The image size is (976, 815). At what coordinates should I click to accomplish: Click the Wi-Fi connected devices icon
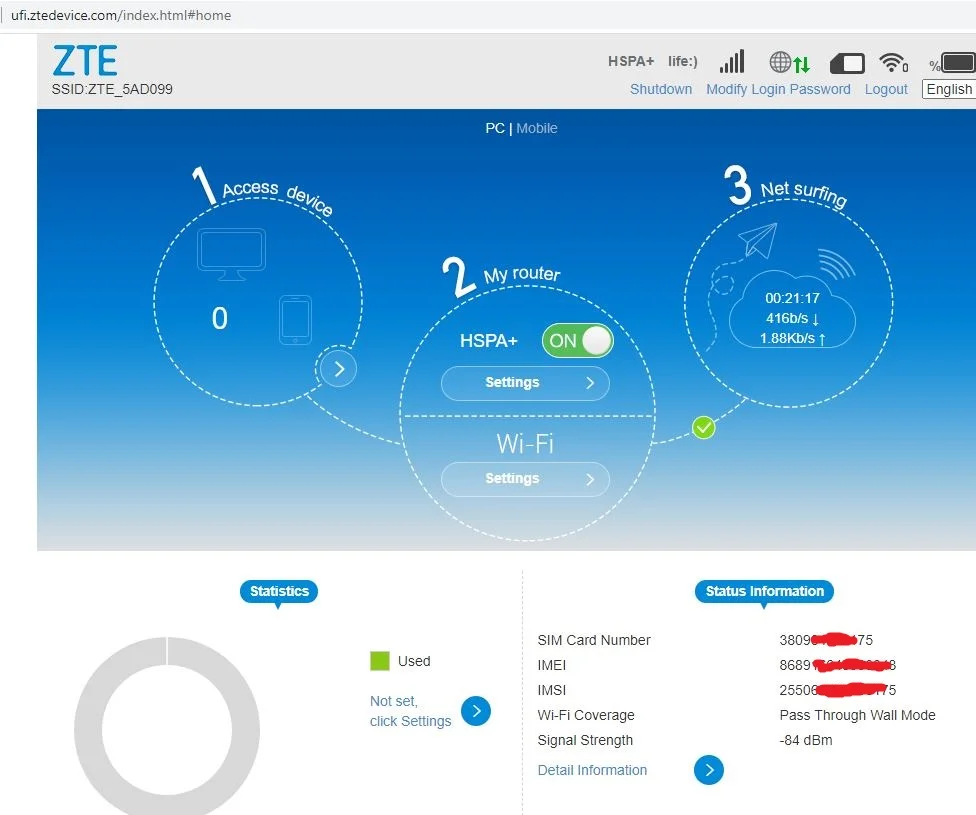[x=893, y=62]
